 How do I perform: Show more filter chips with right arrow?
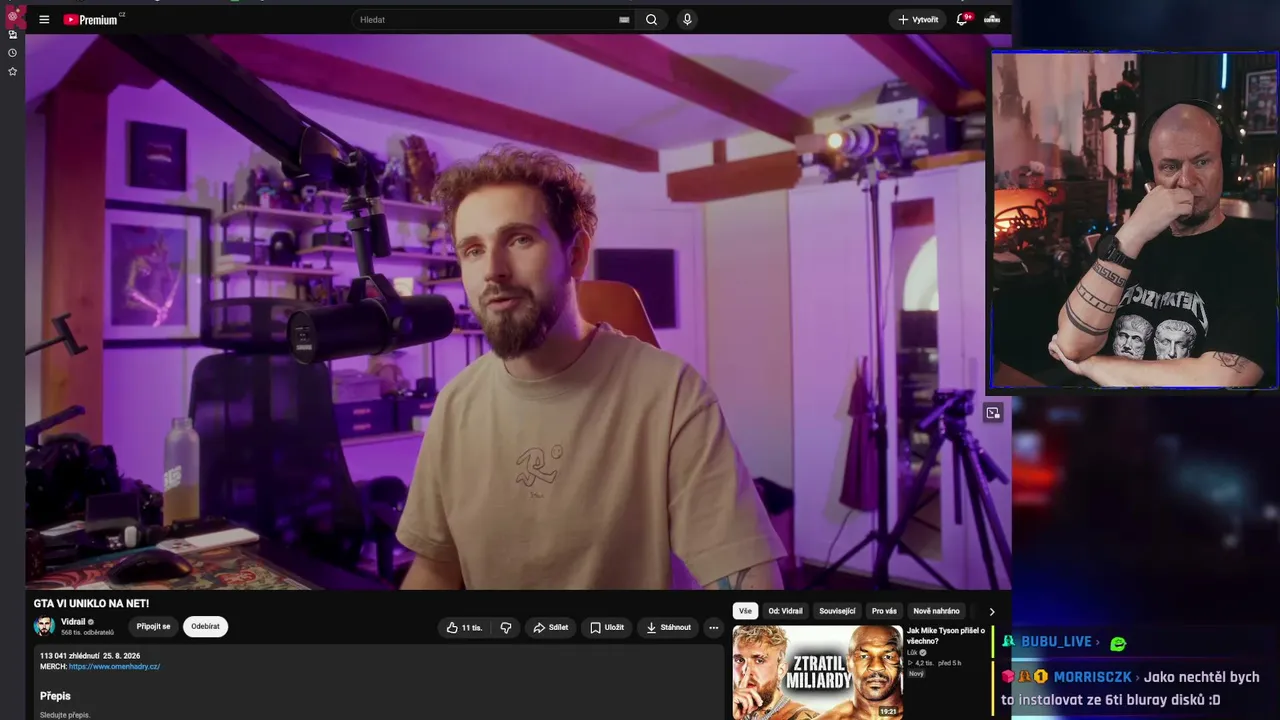992,611
